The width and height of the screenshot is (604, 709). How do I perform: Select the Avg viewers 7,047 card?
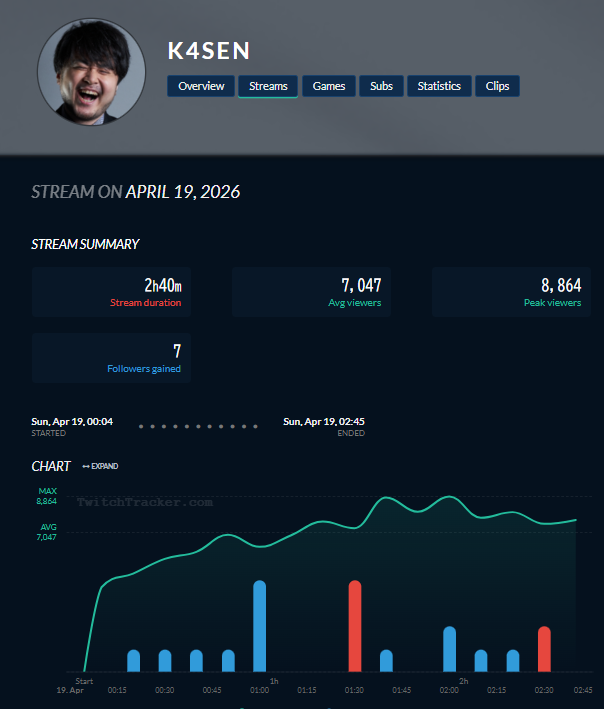click(x=311, y=292)
